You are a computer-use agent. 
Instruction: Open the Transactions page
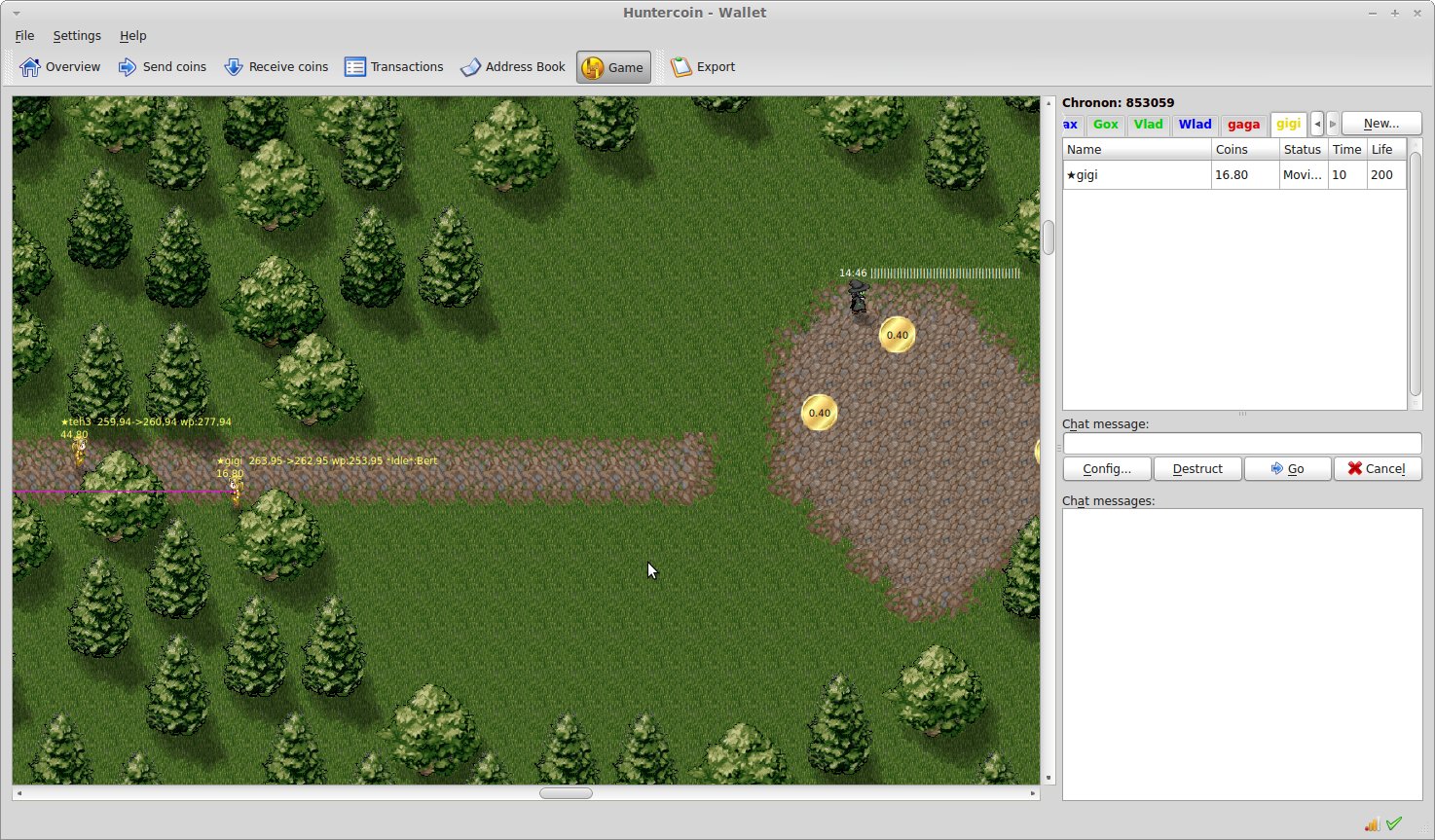point(394,67)
